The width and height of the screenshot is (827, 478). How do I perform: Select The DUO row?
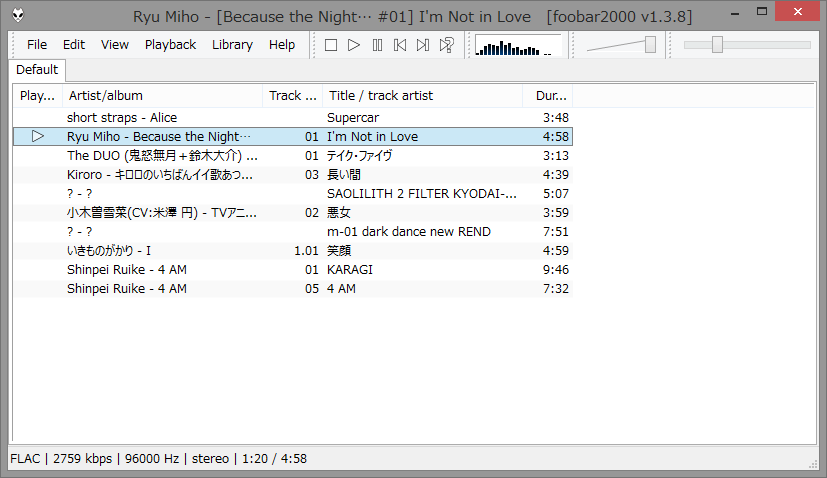(x=293, y=156)
